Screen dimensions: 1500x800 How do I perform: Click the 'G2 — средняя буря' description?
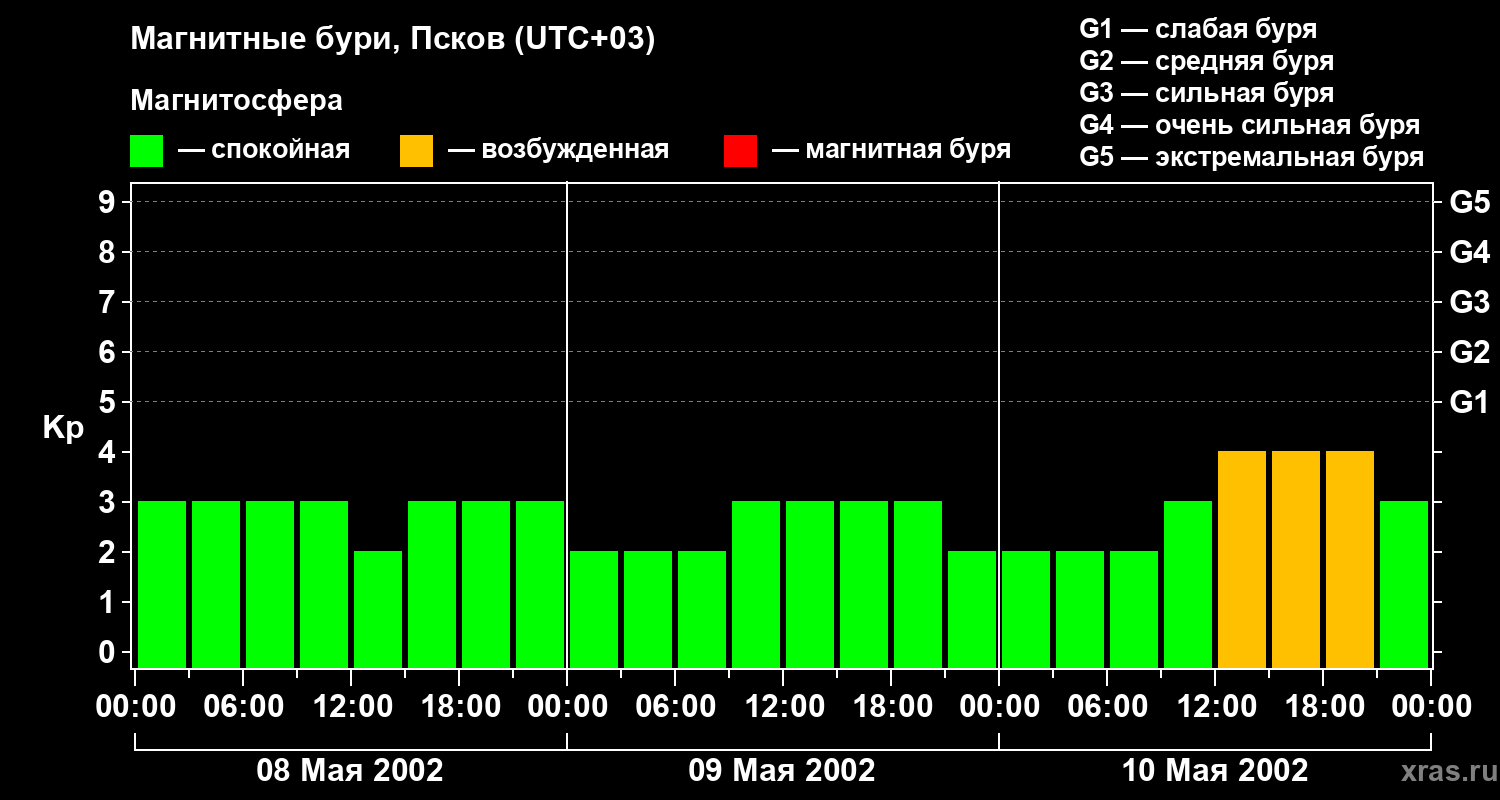(1206, 61)
